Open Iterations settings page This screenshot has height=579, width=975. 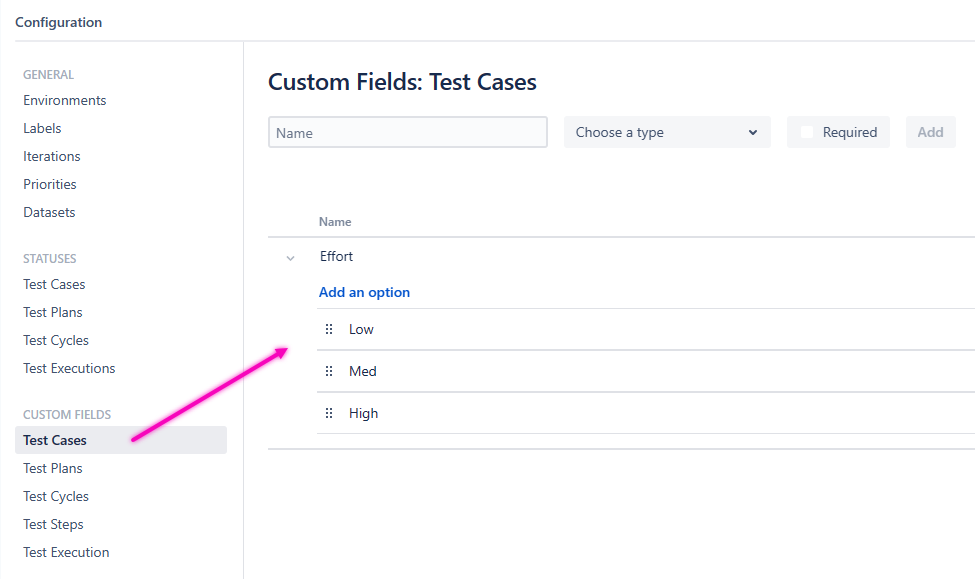tap(52, 156)
